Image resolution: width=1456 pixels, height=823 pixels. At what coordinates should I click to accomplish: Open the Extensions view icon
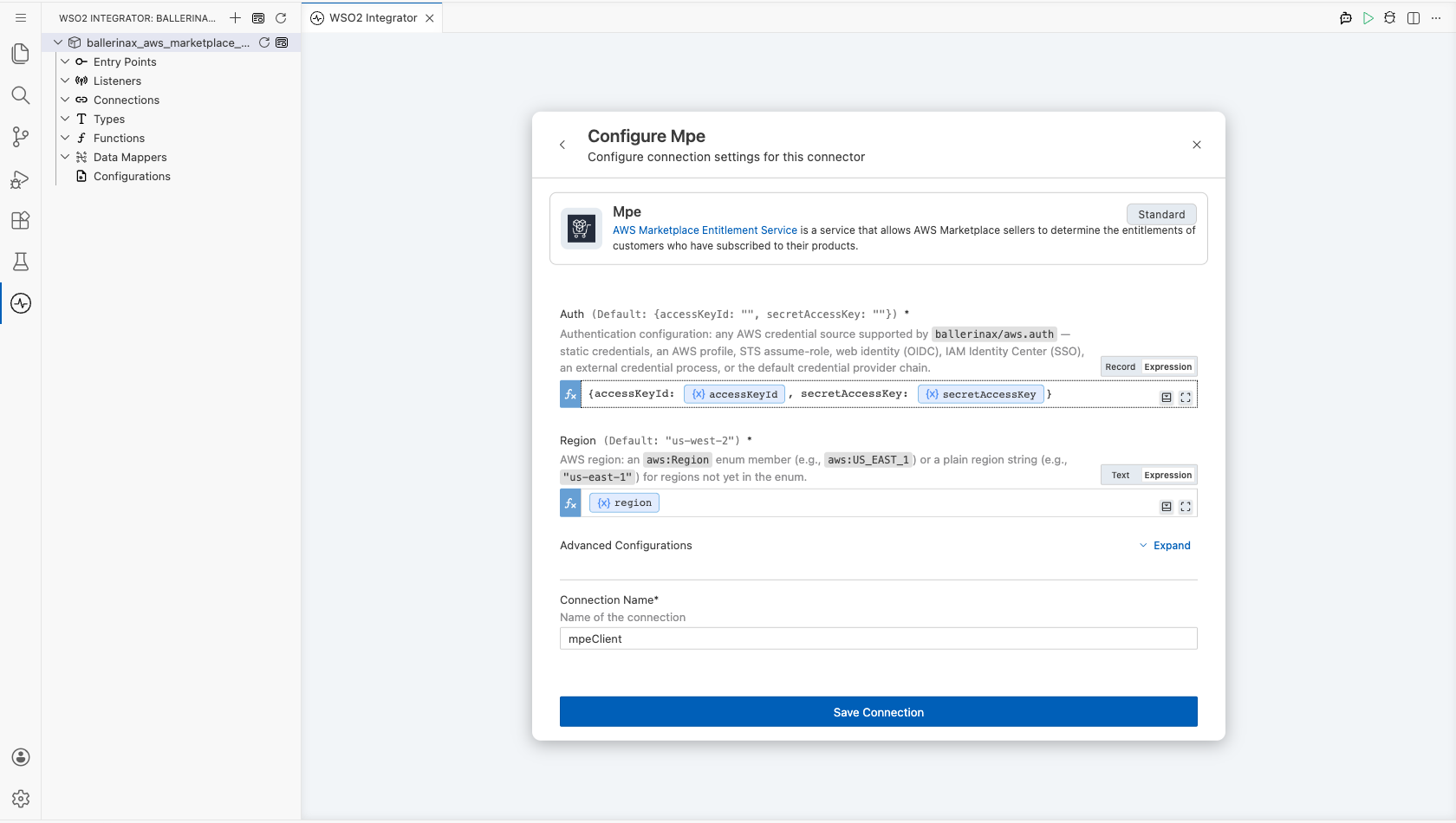point(21,220)
